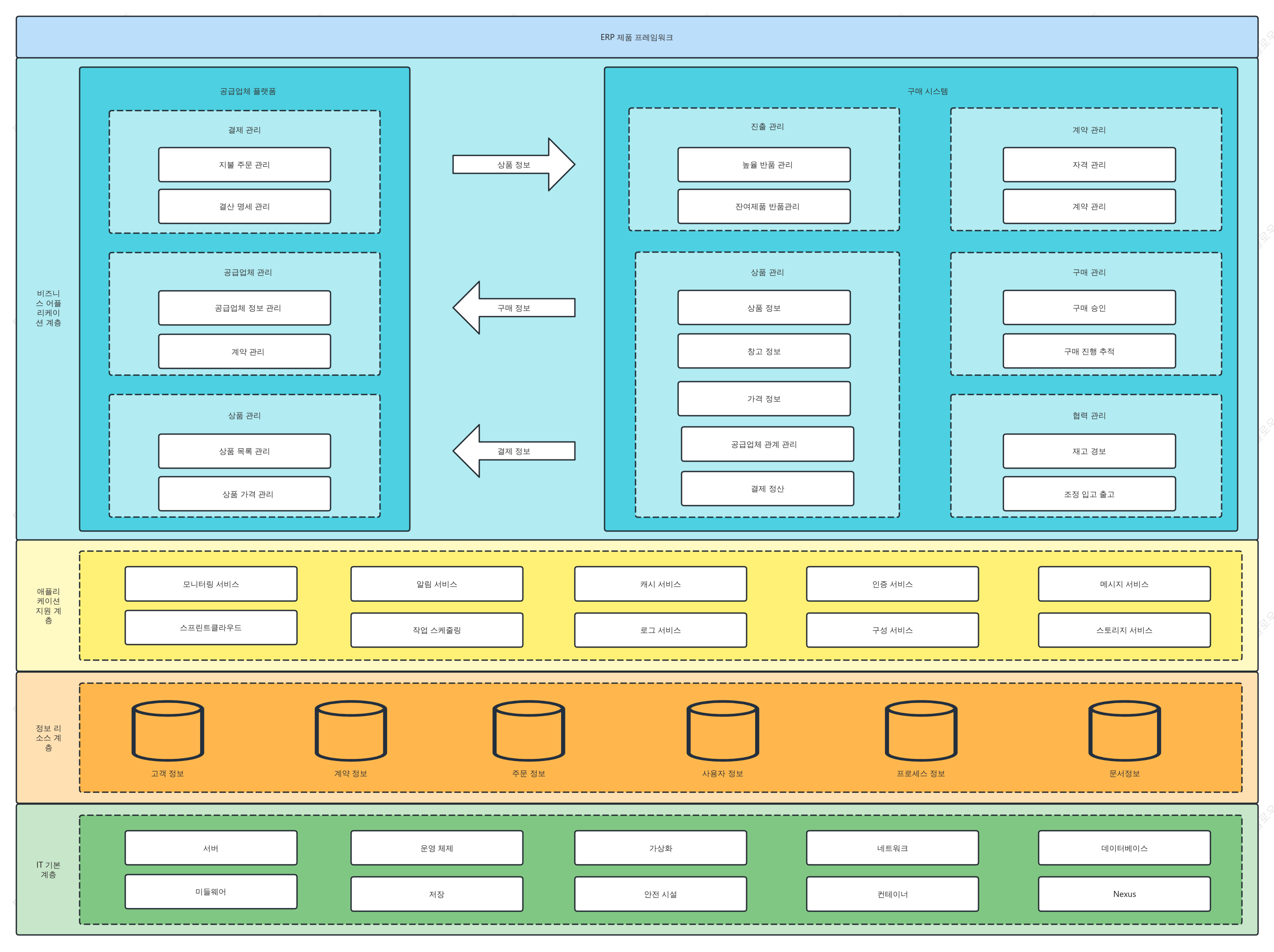This screenshot has width=1274, height=952.
Task: Select the 구매 진행 추적 box
Action: coord(1089,351)
